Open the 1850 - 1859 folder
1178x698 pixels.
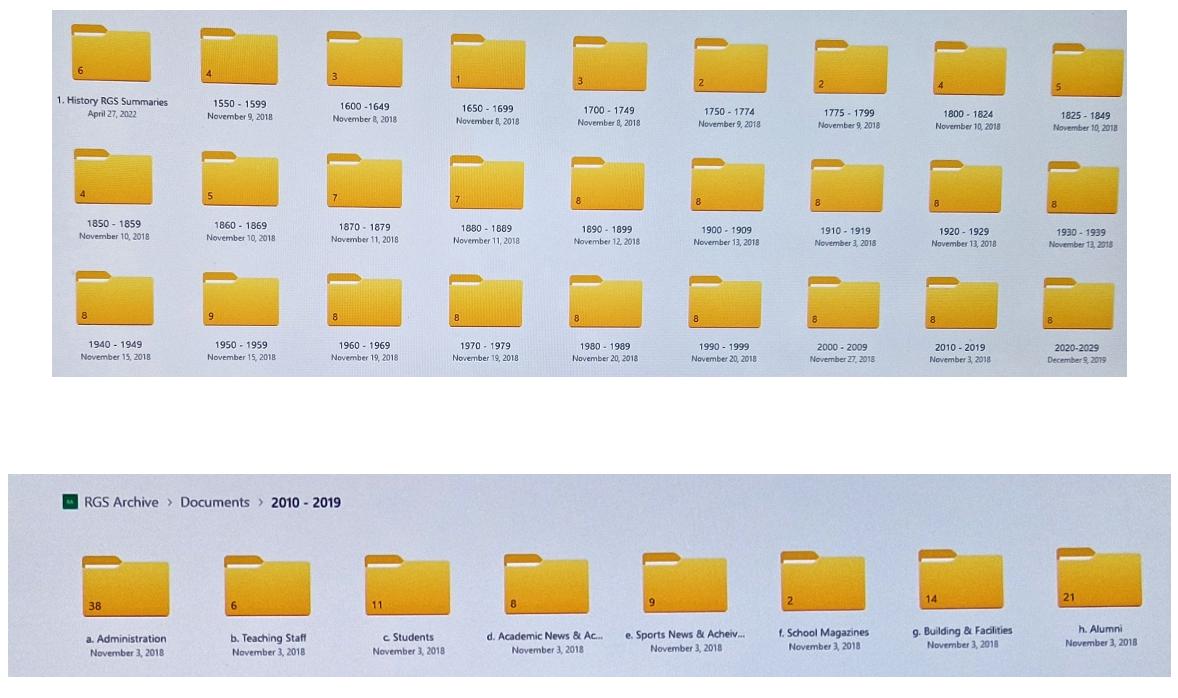[x=113, y=177]
